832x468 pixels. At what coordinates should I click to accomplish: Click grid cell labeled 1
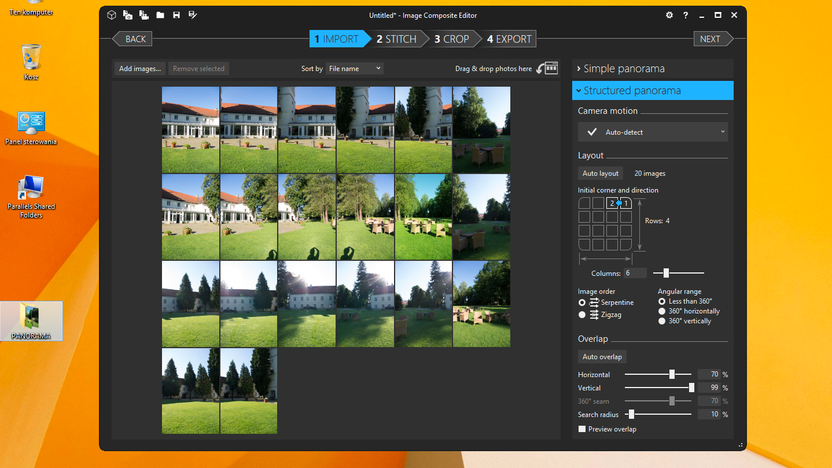626,203
